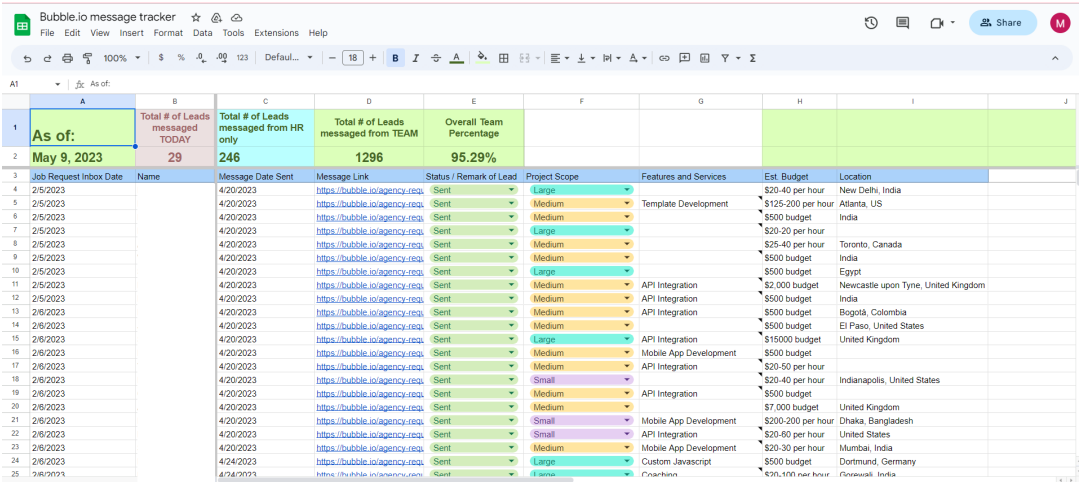Click the font size input field

coord(352,58)
